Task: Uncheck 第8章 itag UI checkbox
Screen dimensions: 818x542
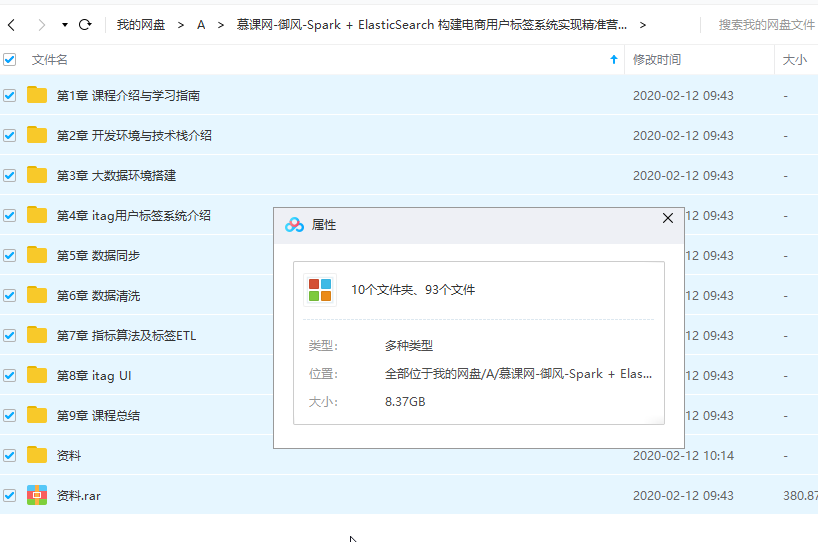Action: tap(9, 376)
